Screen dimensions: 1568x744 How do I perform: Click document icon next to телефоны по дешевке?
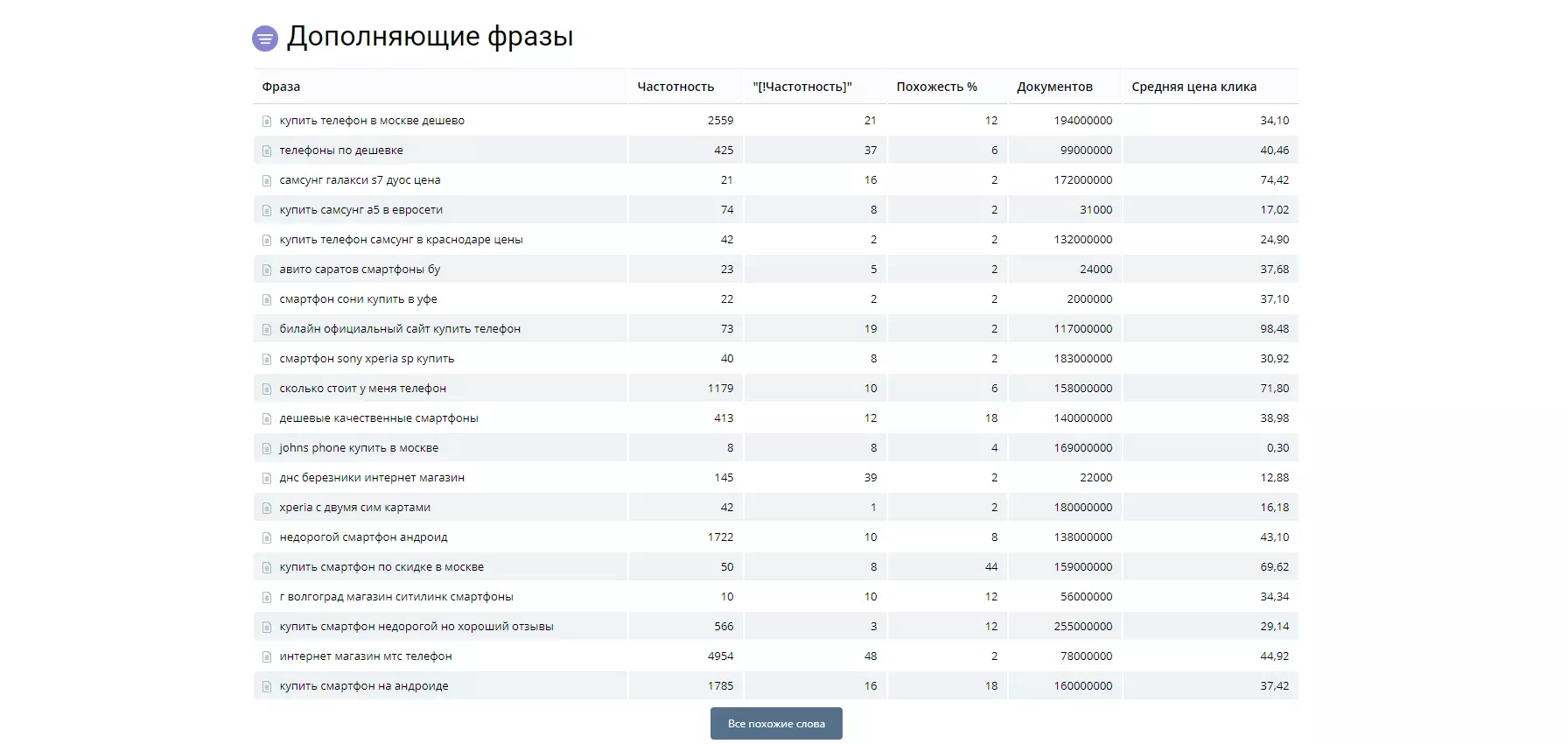coord(267,151)
